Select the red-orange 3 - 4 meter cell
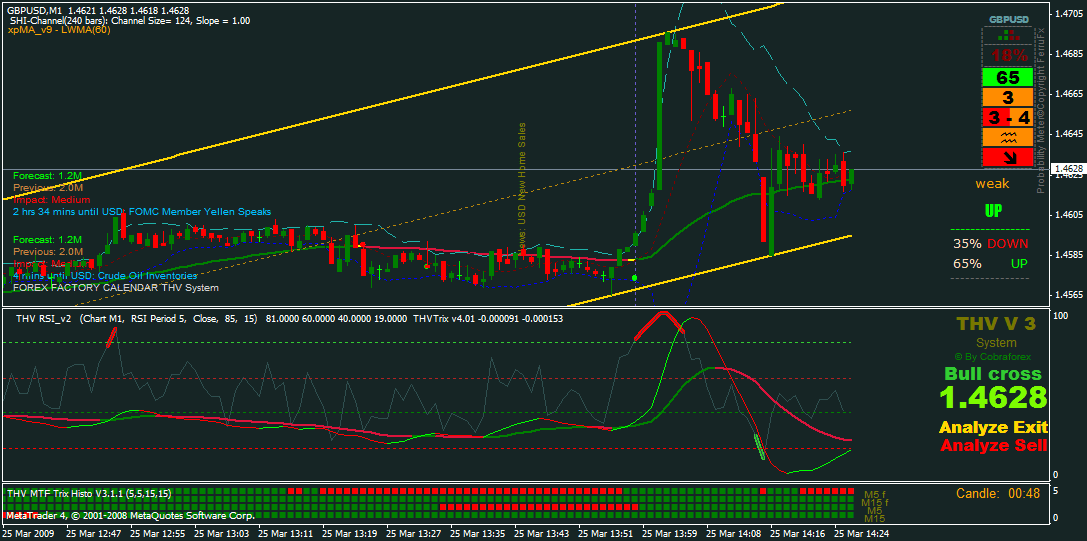 pyautogui.click(x=1007, y=117)
